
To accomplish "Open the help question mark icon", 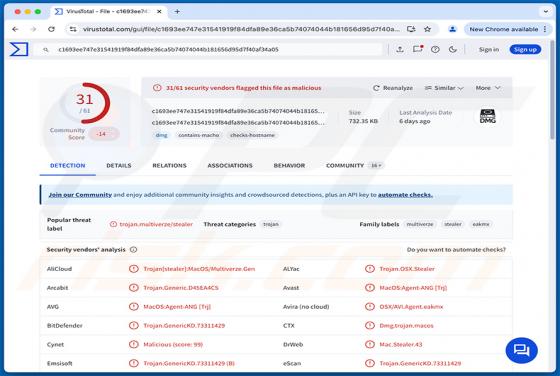I will pos(435,50).
